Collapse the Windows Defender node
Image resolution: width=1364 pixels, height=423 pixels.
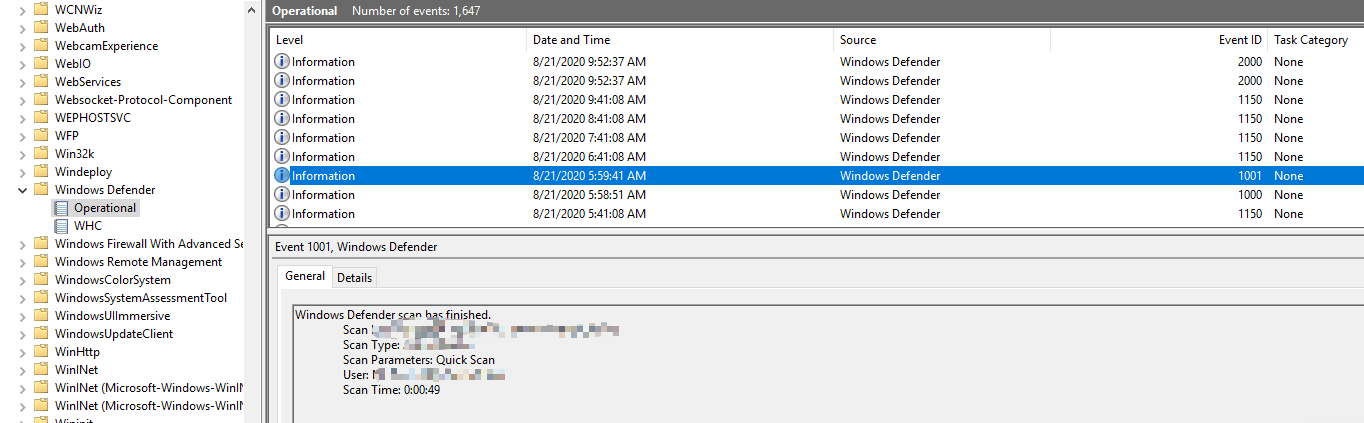(22, 190)
